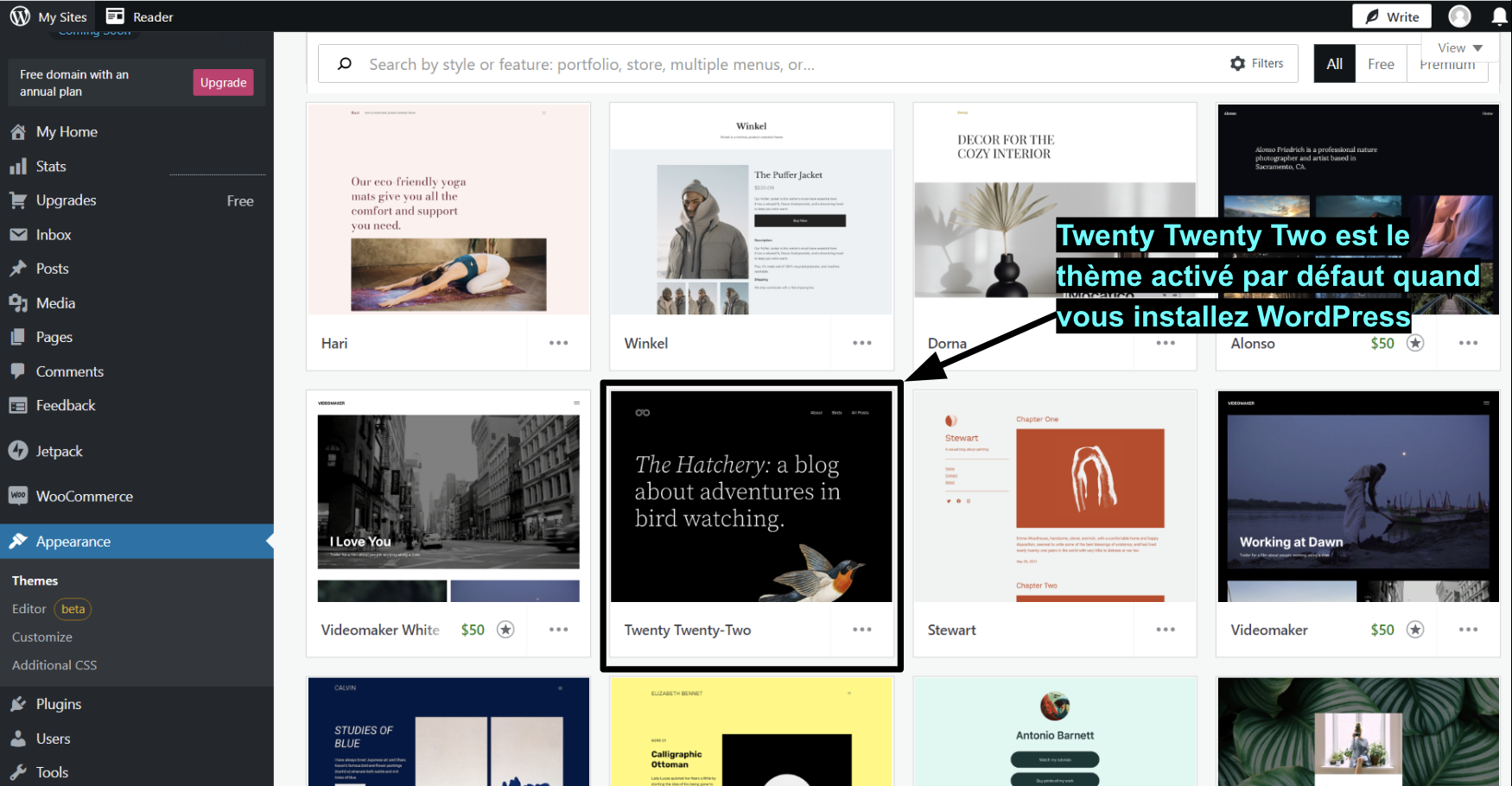The height and width of the screenshot is (786, 1512).
Task: Open the Customize submenu item
Action: pyautogui.click(x=42, y=637)
